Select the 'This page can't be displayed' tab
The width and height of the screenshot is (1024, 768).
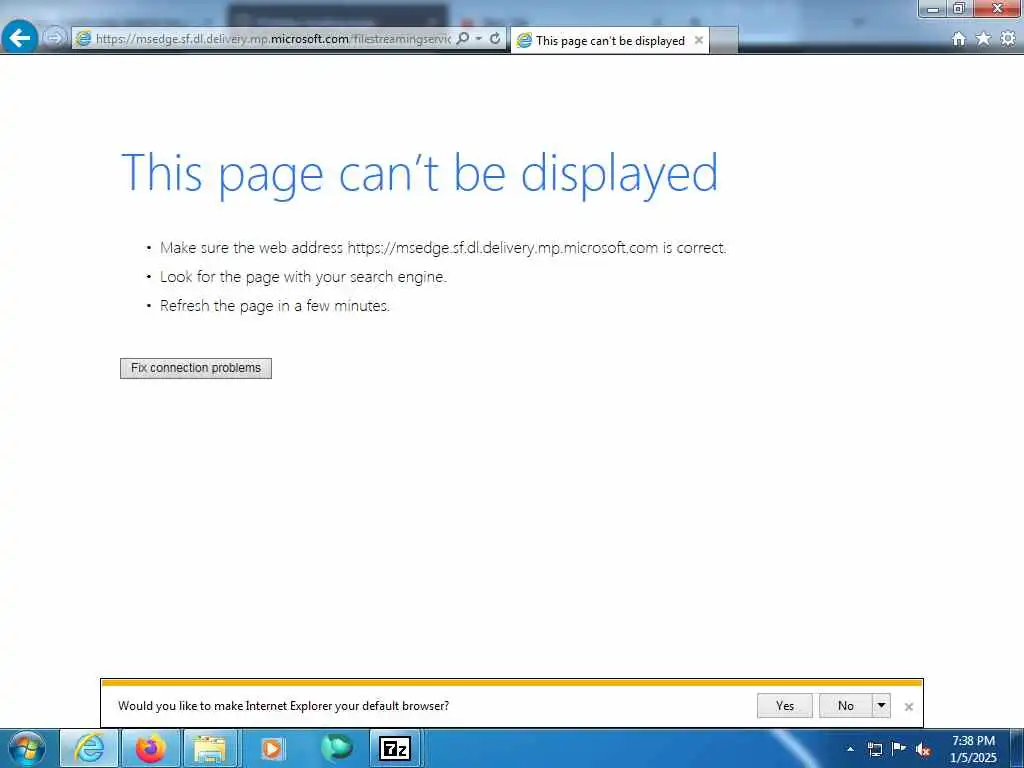coord(609,40)
